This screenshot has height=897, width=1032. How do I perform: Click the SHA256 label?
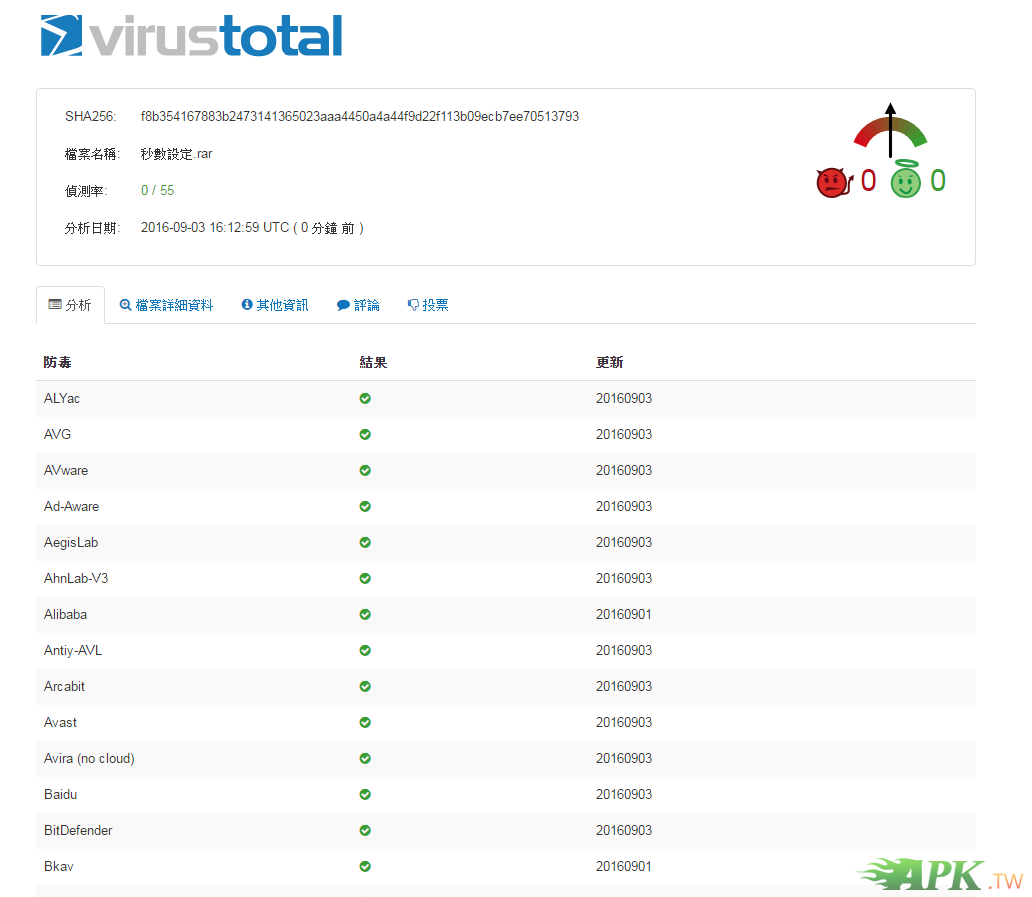click(x=90, y=116)
